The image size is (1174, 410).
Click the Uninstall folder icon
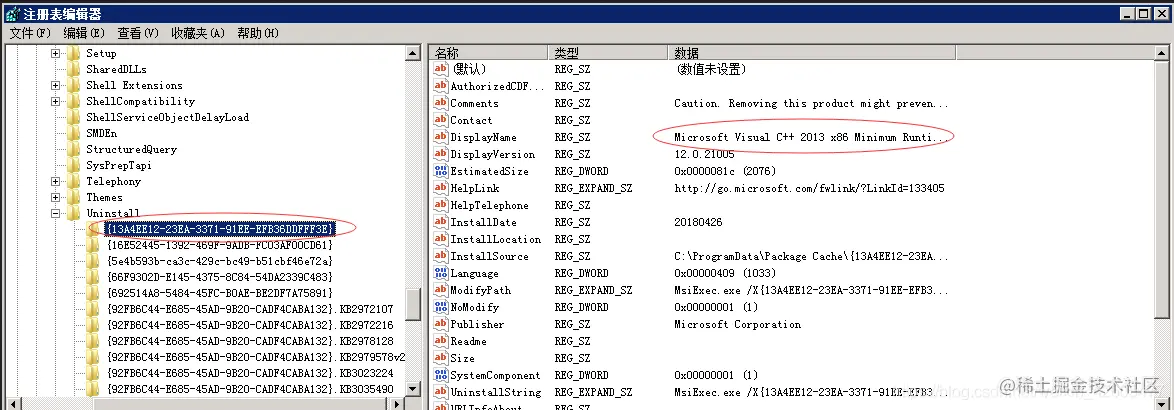[x=73, y=213]
